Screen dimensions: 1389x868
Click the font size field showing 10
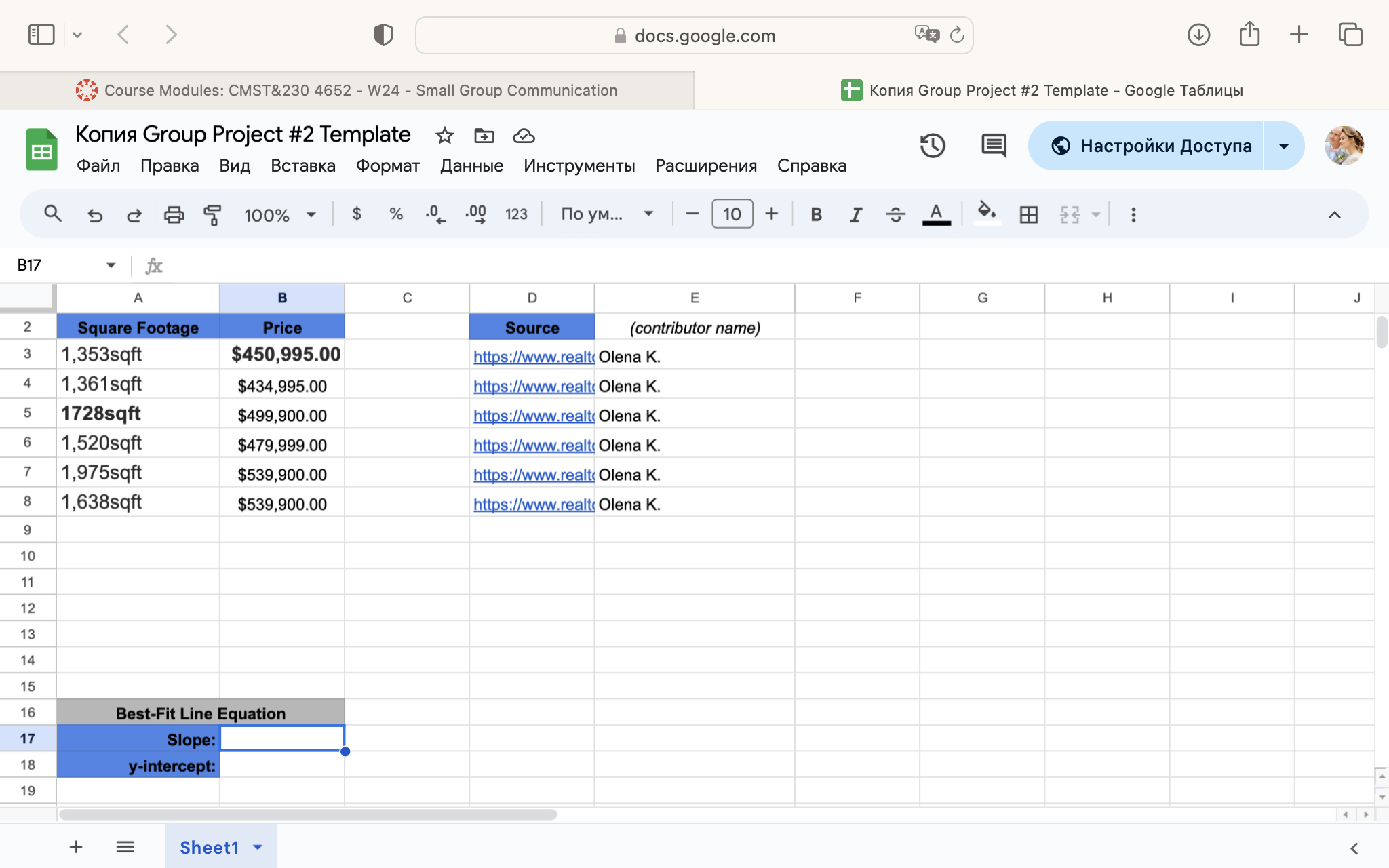[x=732, y=214]
